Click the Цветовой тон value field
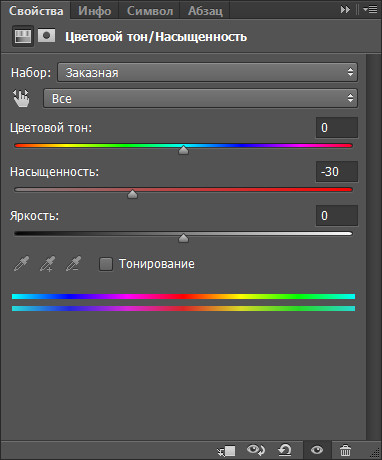Viewport: 382px width, 460px height. [x=337, y=128]
